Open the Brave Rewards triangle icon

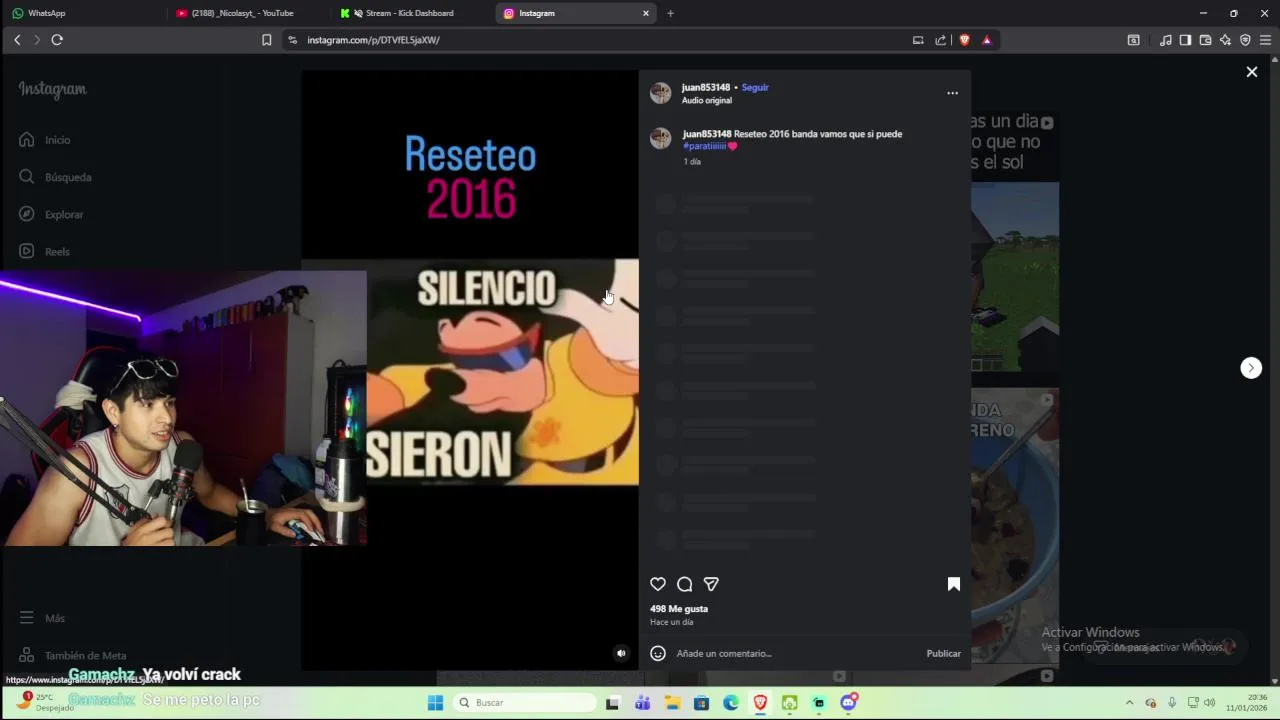tap(987, 40)
